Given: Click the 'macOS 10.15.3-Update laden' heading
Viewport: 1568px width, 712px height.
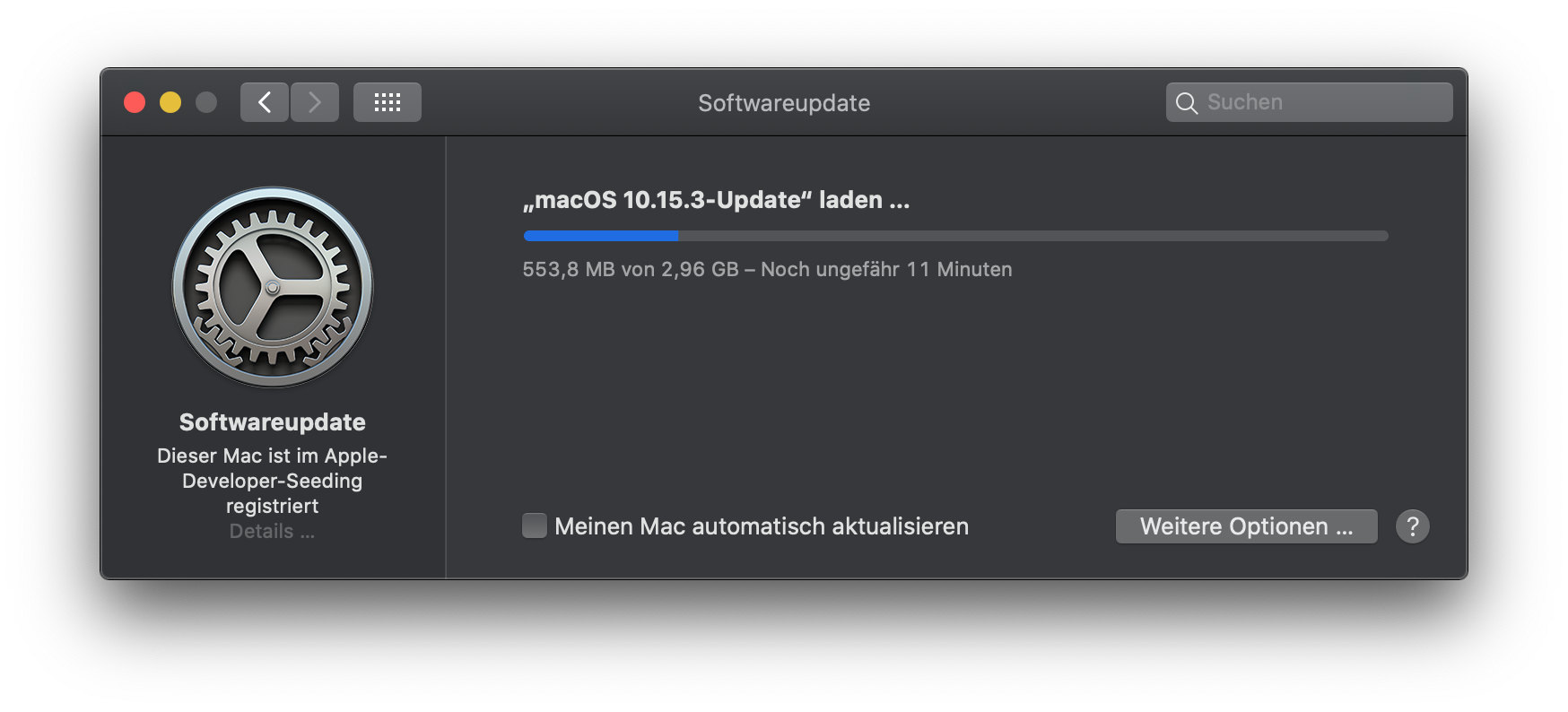Looking at the screenshot, I should coord(716,200).
